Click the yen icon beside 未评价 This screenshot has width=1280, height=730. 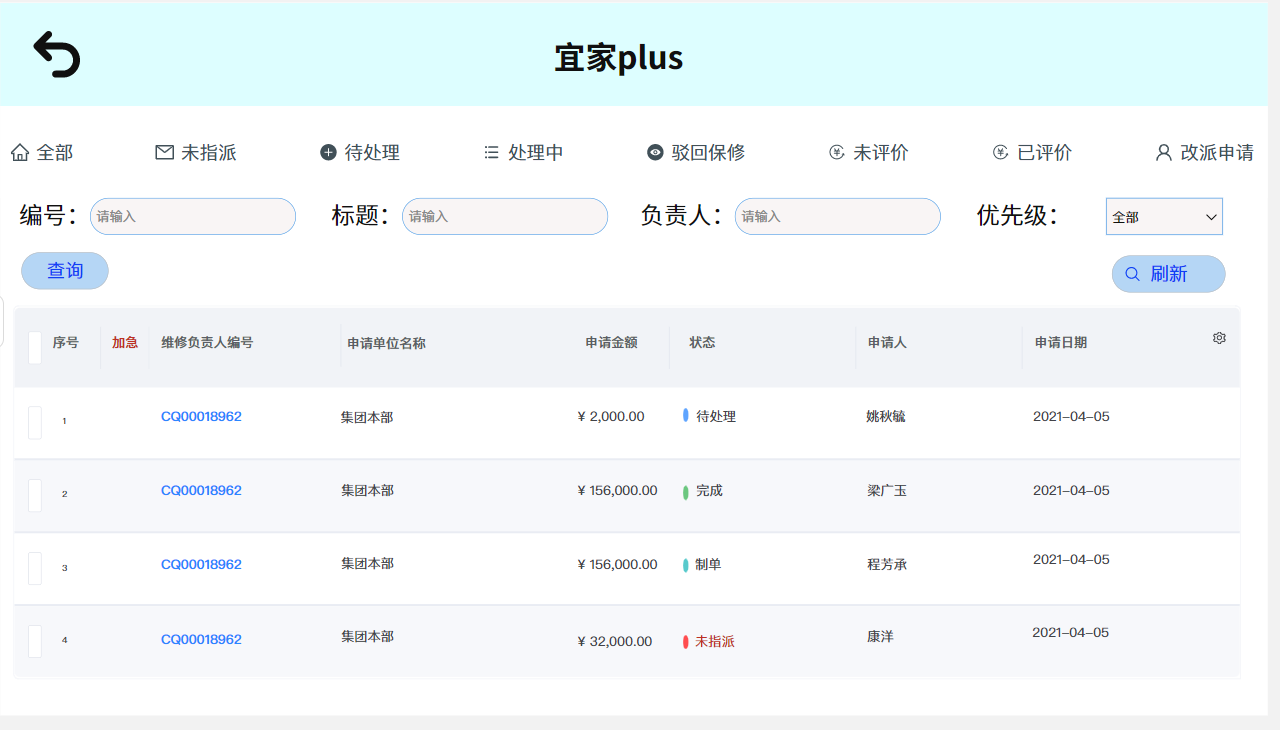point(837,153)
